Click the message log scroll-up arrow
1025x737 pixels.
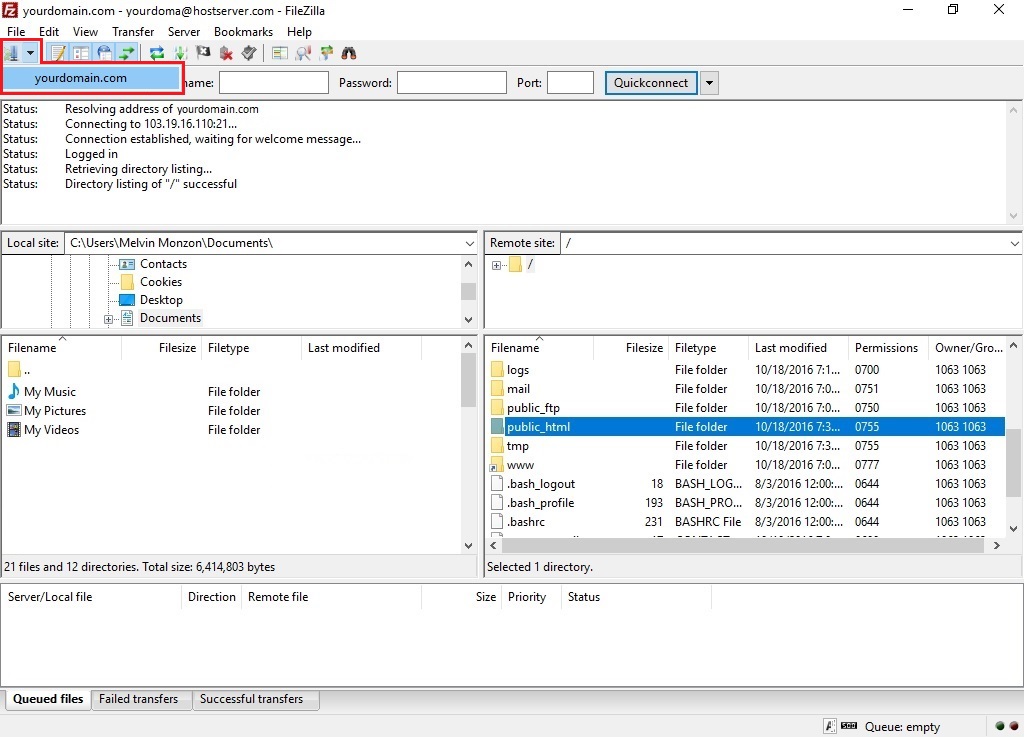[1013, 110]
